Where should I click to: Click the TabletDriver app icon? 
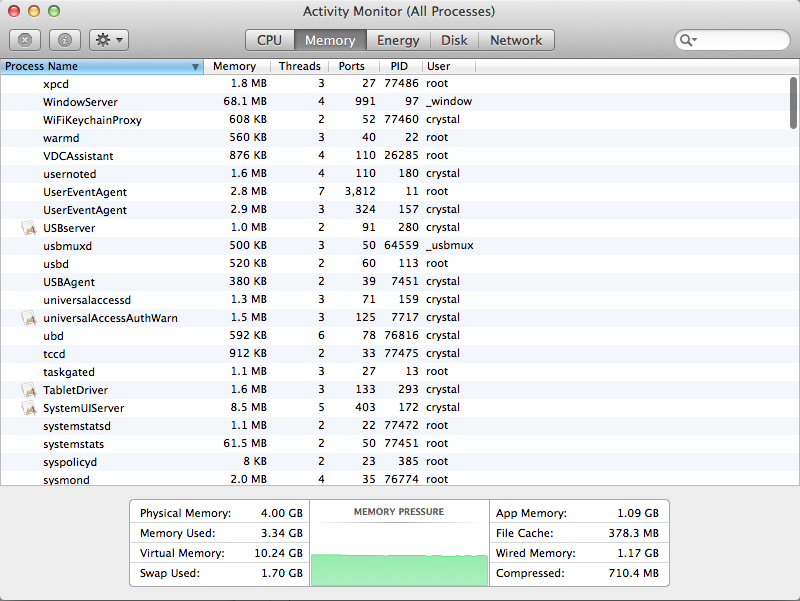29,390
